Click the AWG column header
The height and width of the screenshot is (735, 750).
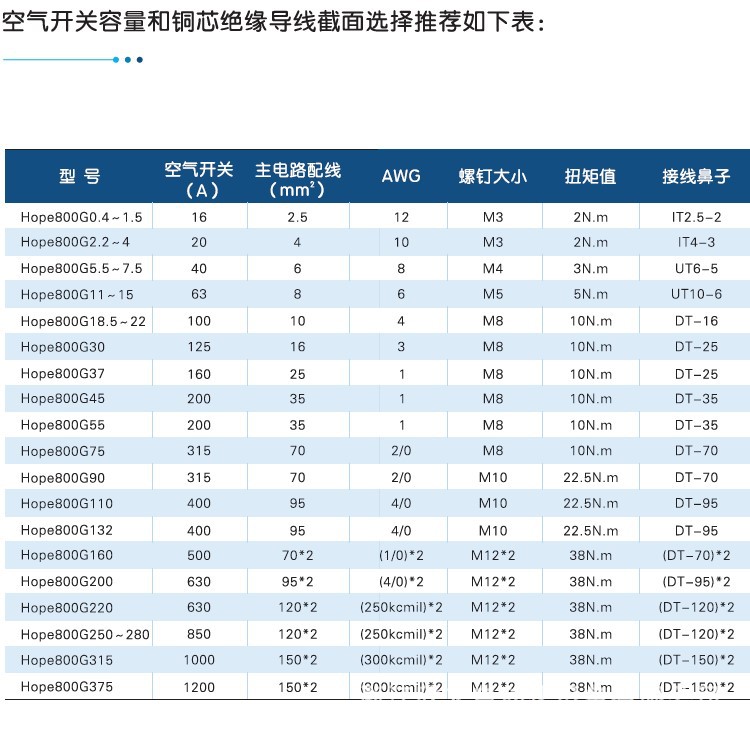tap(401, 177)
